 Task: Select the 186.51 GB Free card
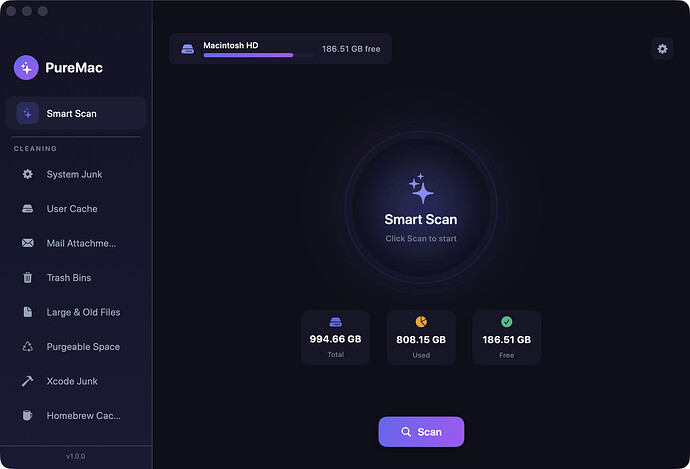(x=506, y=337)
